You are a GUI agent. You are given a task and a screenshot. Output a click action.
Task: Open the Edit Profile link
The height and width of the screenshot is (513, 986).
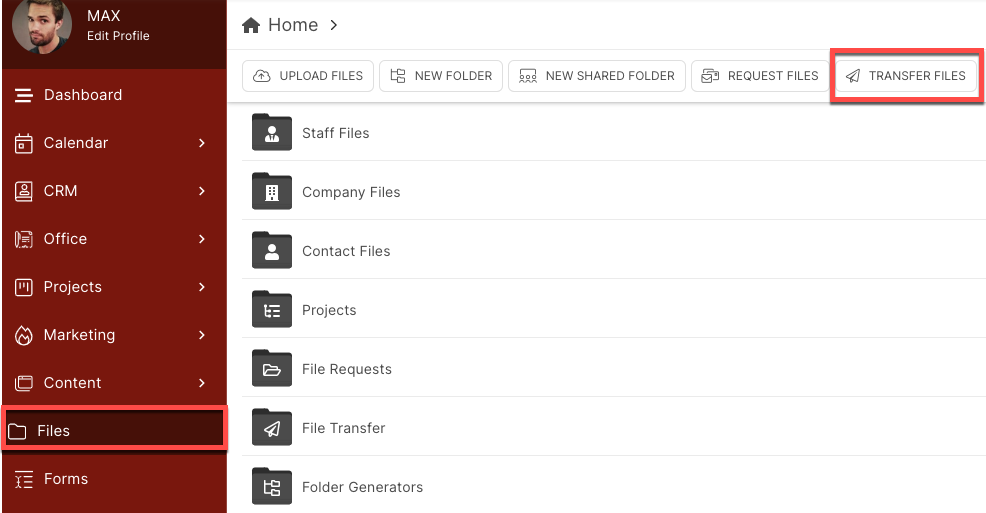coord(118,36)
